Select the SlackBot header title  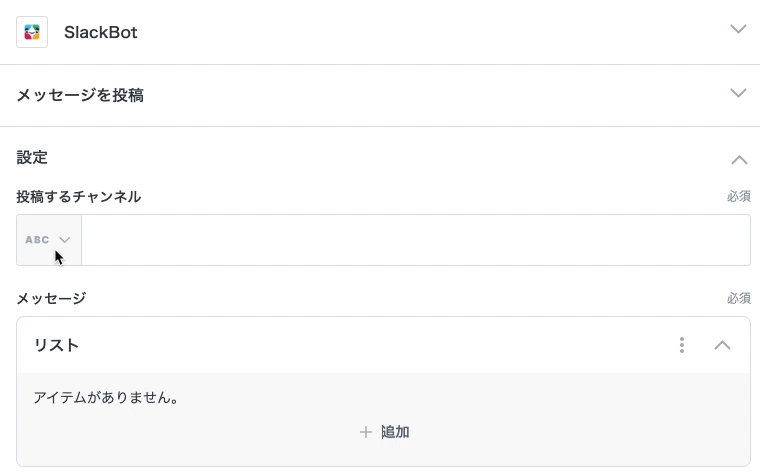(101, 32)
